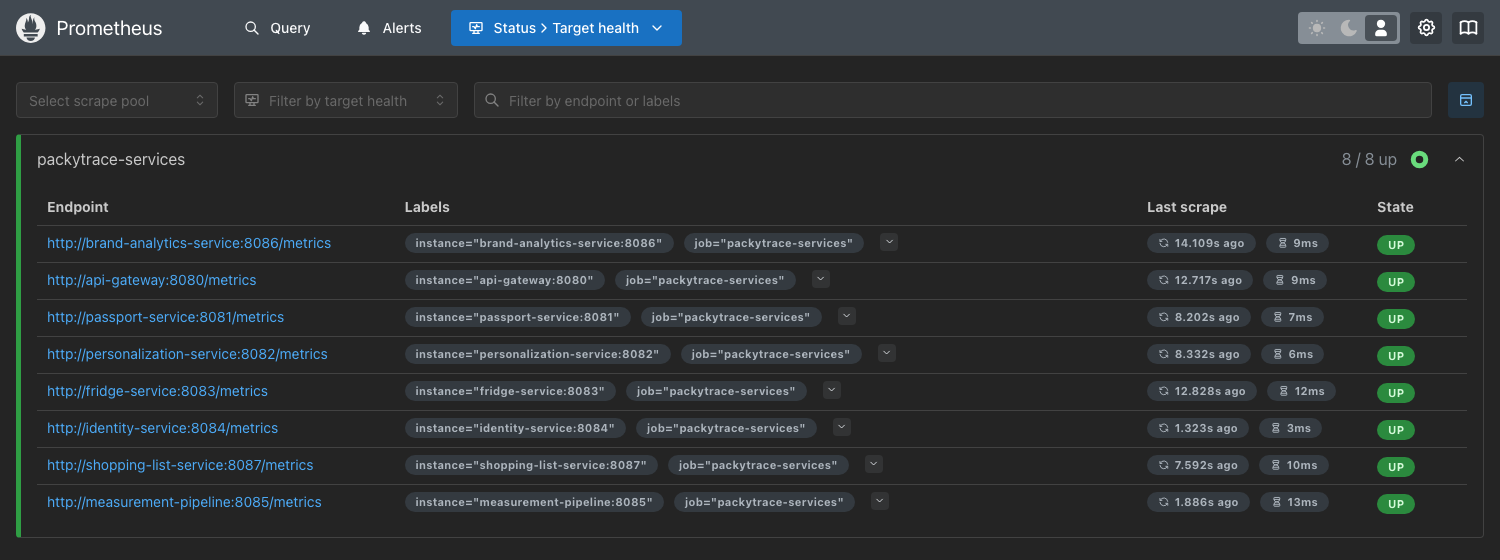This screenshot has width=1500, height=560.
Task: Open shopping-list-service:8087/metrics link
Action: click(x=180, y=465)
